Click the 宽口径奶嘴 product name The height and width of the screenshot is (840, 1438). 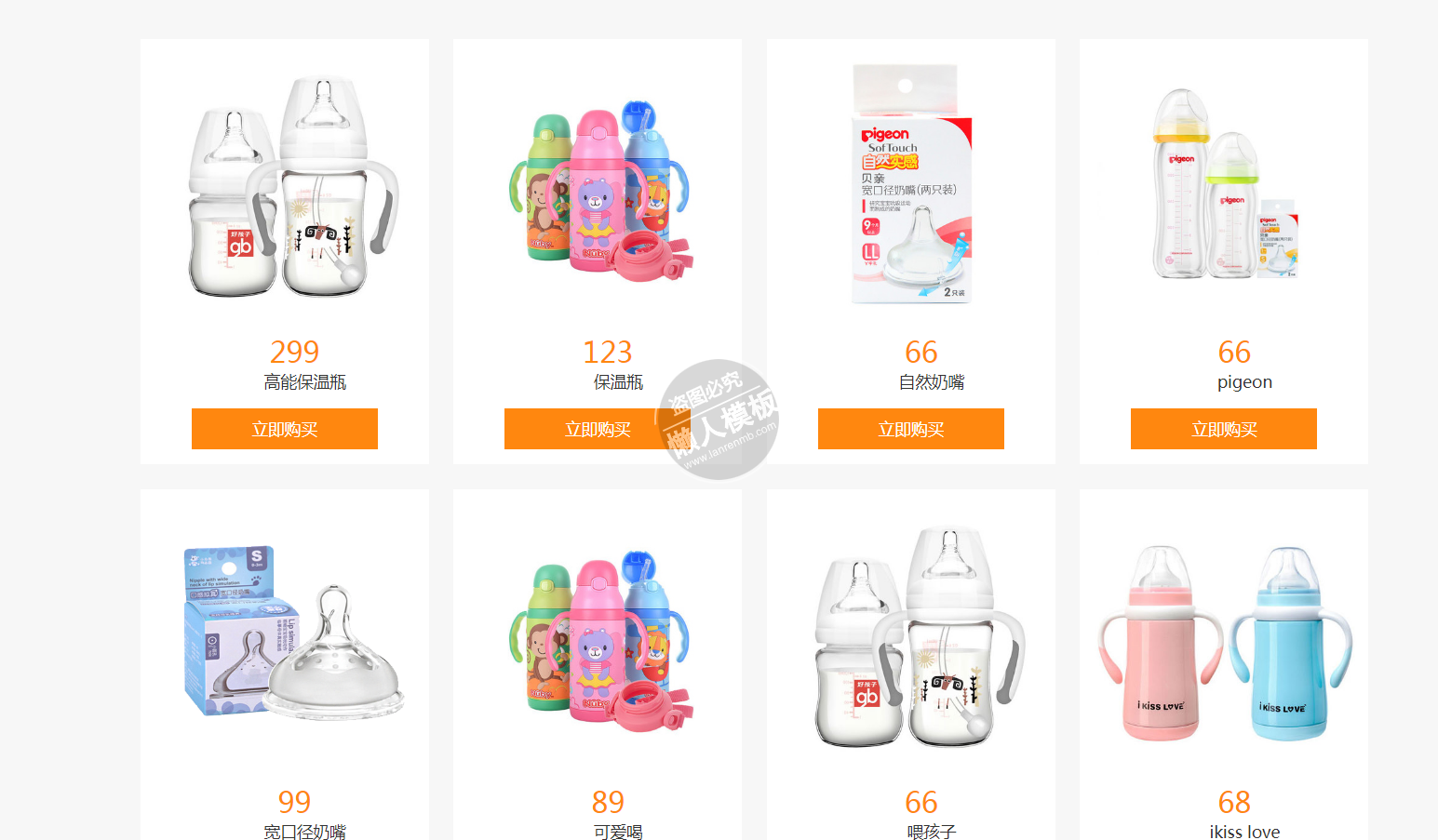click(x=305, y=832)
